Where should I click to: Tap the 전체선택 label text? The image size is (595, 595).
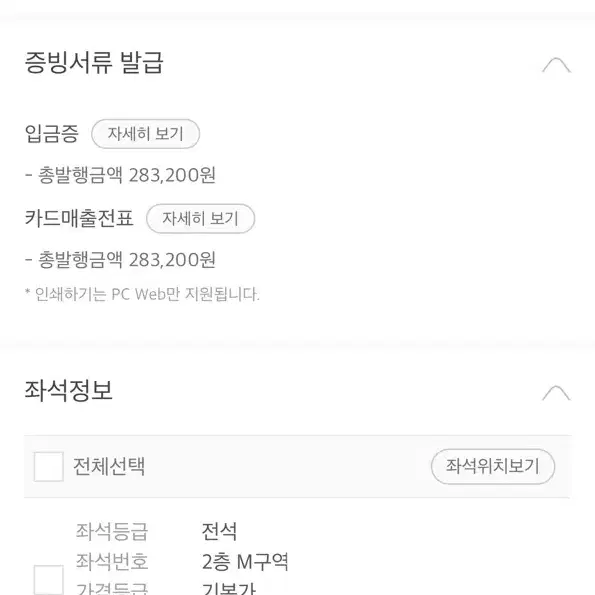point(109,466)
